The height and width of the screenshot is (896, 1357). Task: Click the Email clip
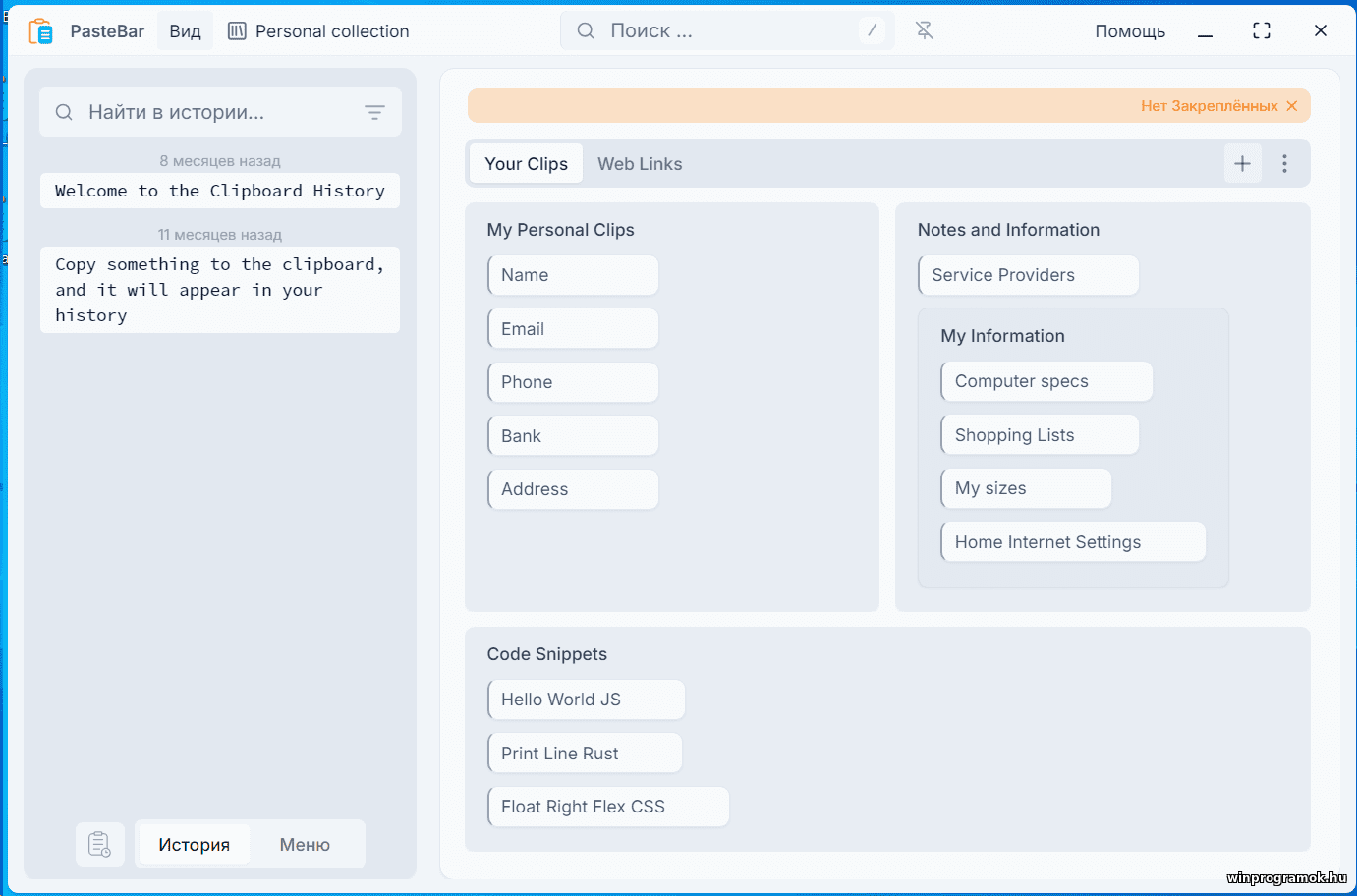(x=573, y=329)
